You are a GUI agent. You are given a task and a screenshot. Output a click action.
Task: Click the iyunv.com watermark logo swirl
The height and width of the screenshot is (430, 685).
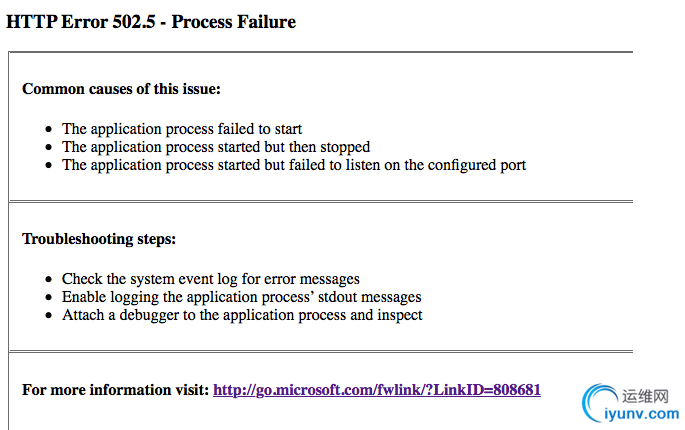click(599, 402)
